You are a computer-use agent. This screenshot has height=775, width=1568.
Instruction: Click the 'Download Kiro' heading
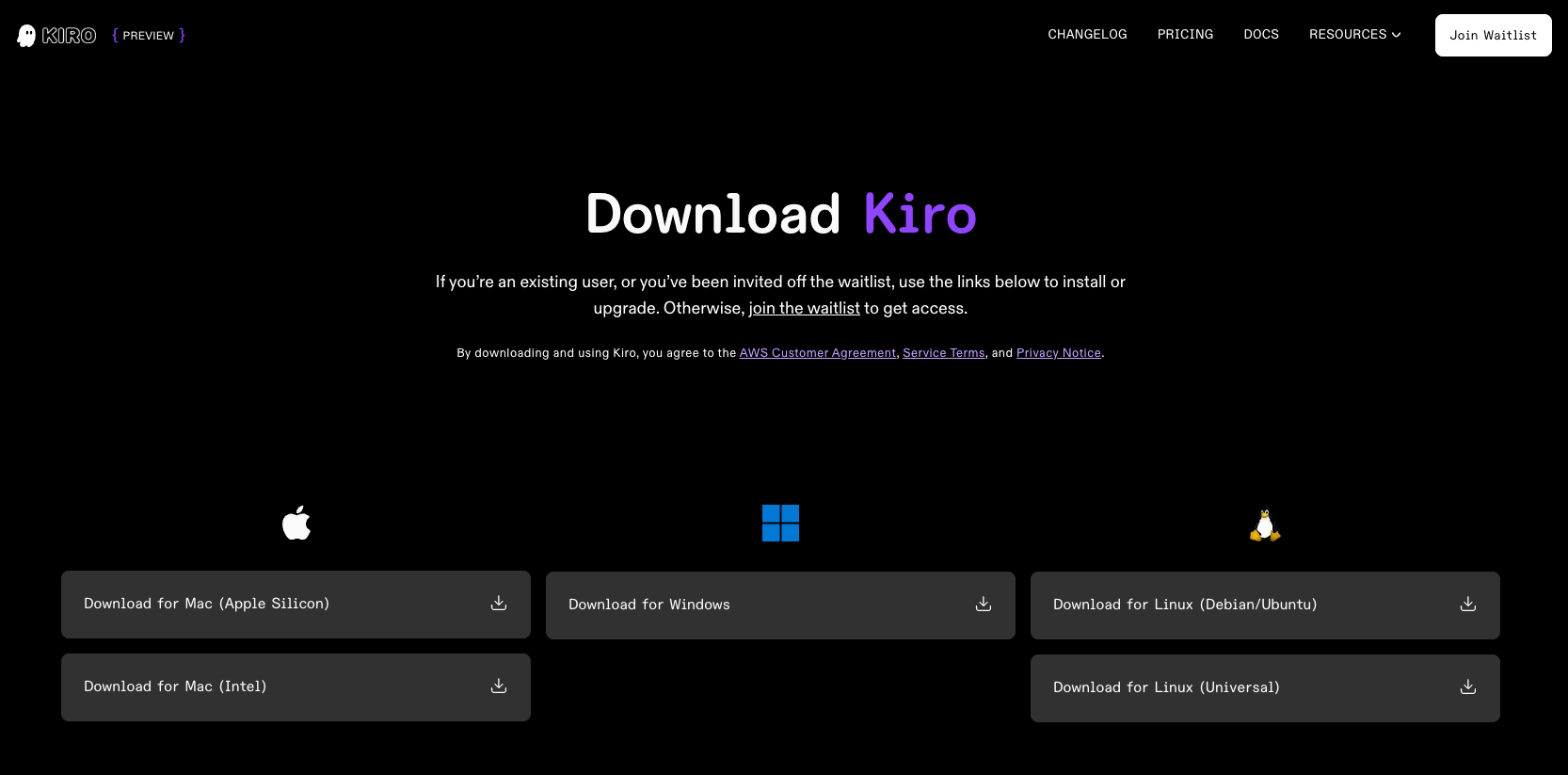(x=780, y=214)
